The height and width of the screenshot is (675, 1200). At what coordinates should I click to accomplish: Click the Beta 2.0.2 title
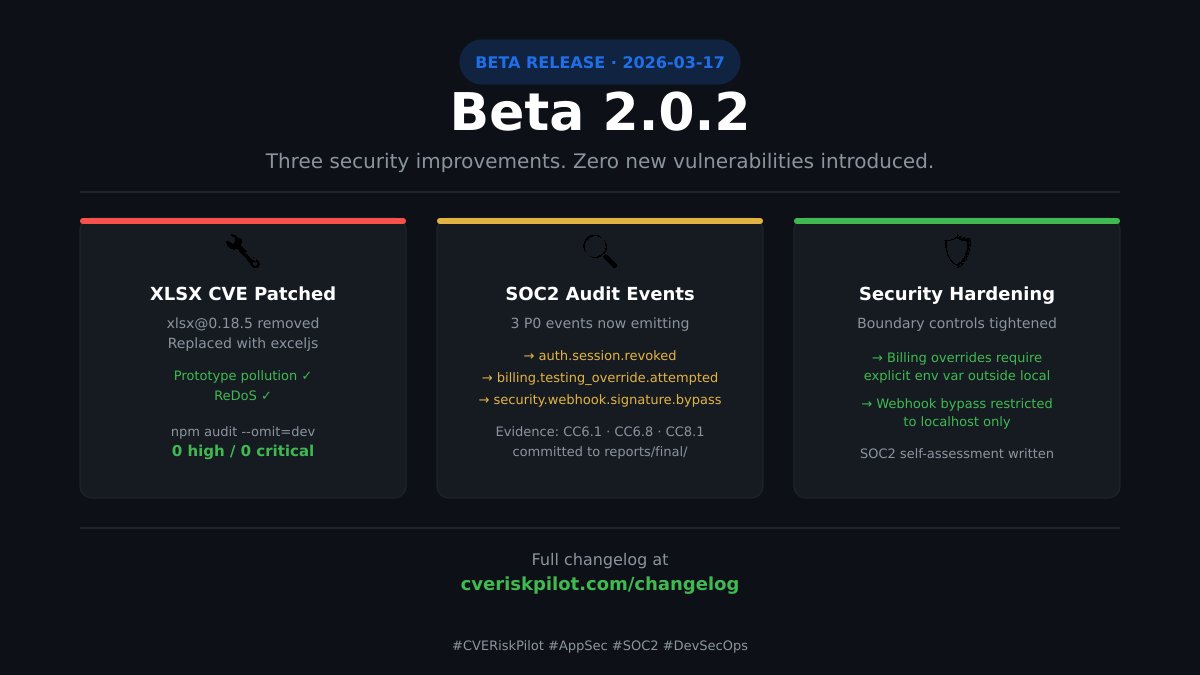pos(600,113)
